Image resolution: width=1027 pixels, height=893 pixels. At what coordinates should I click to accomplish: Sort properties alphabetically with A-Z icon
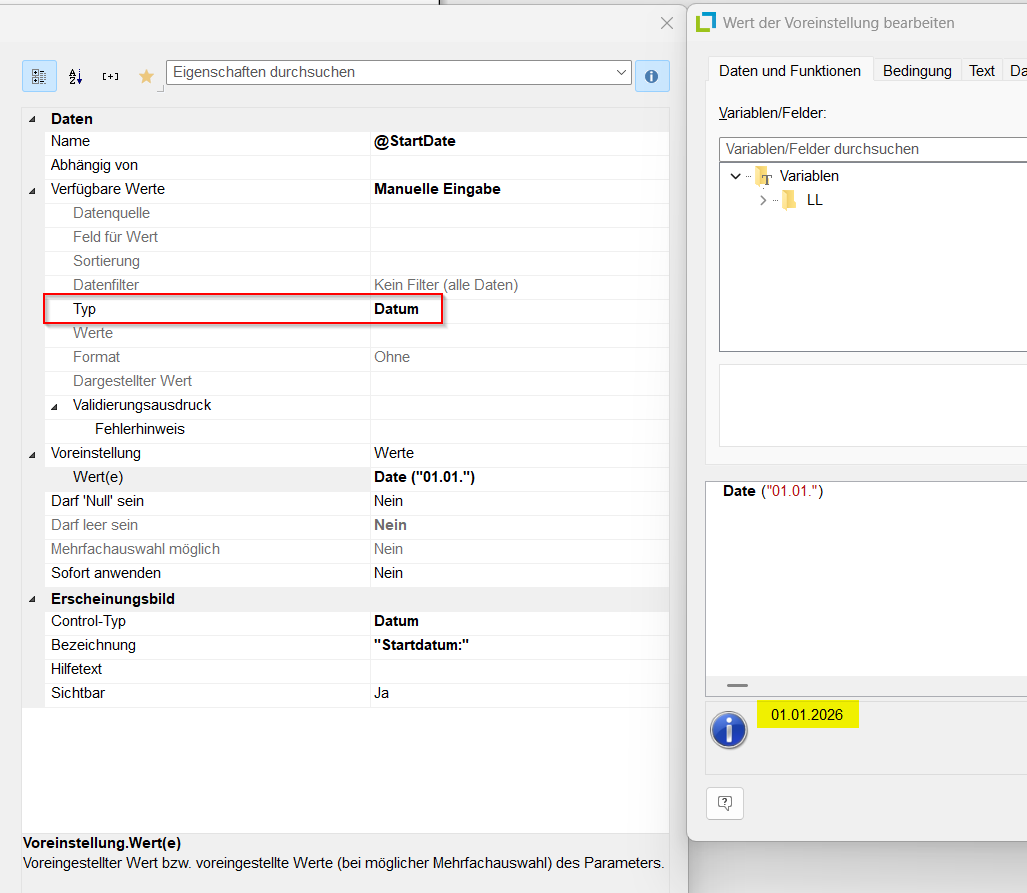[75, 76]
